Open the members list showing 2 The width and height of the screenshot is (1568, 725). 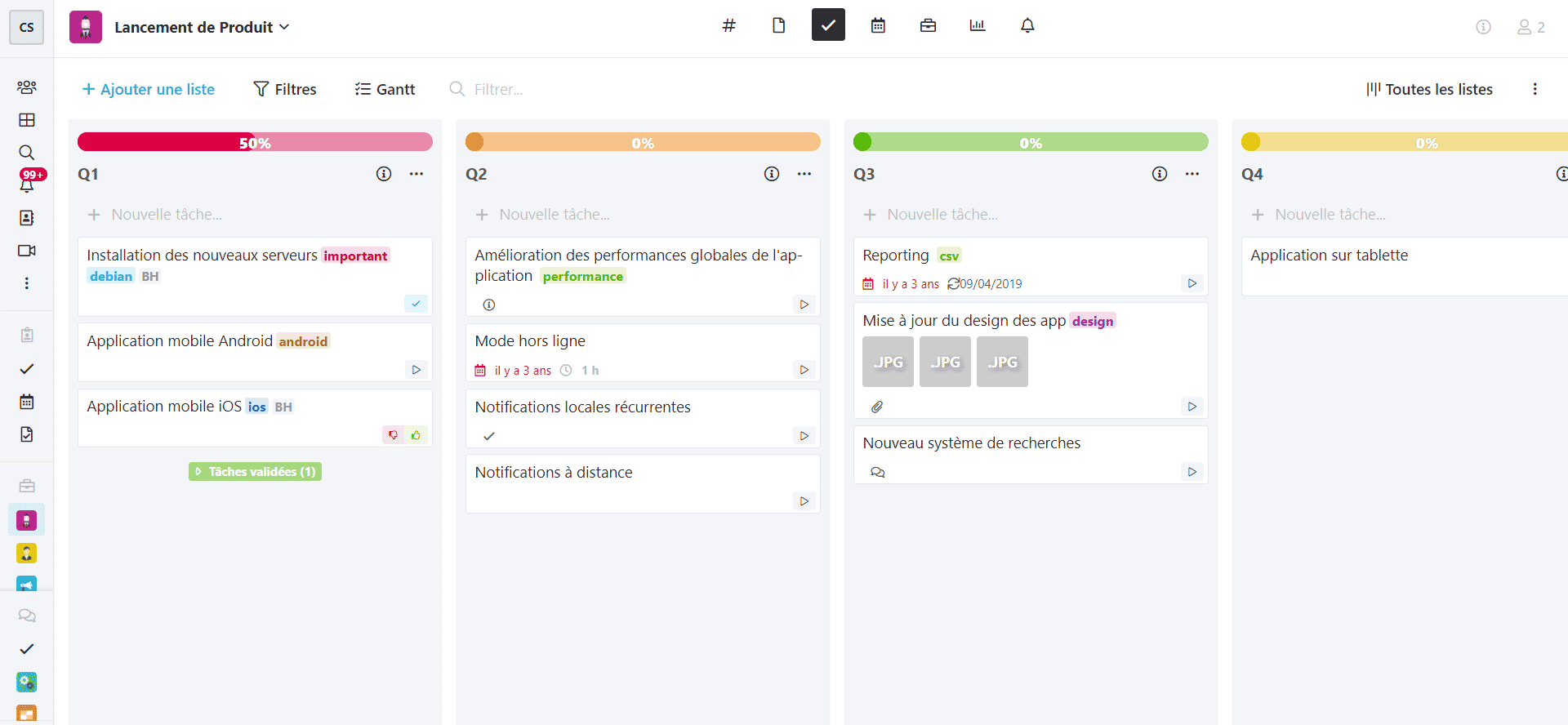[1531, 27]
